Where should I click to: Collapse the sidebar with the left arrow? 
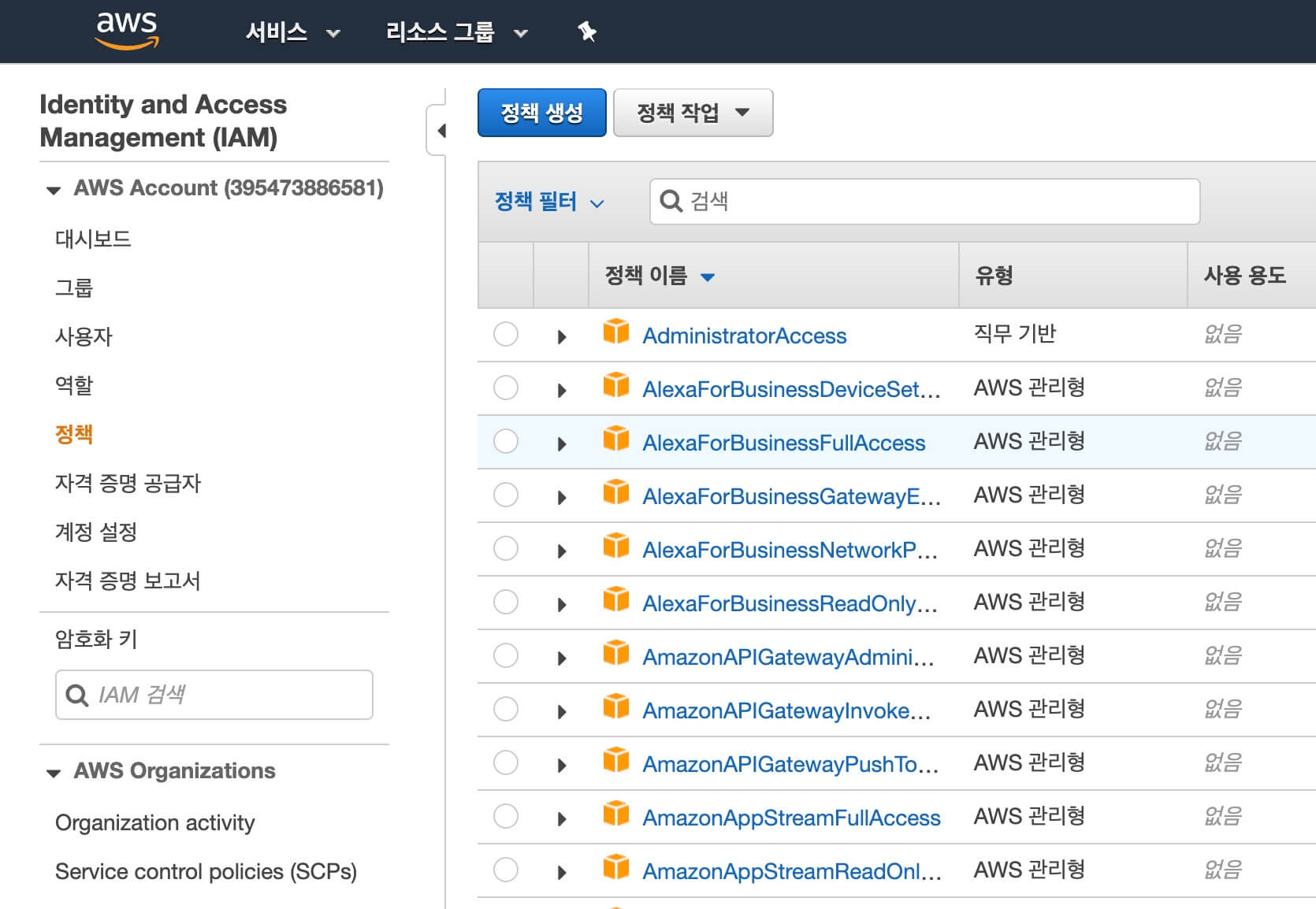tap(441, 131)
